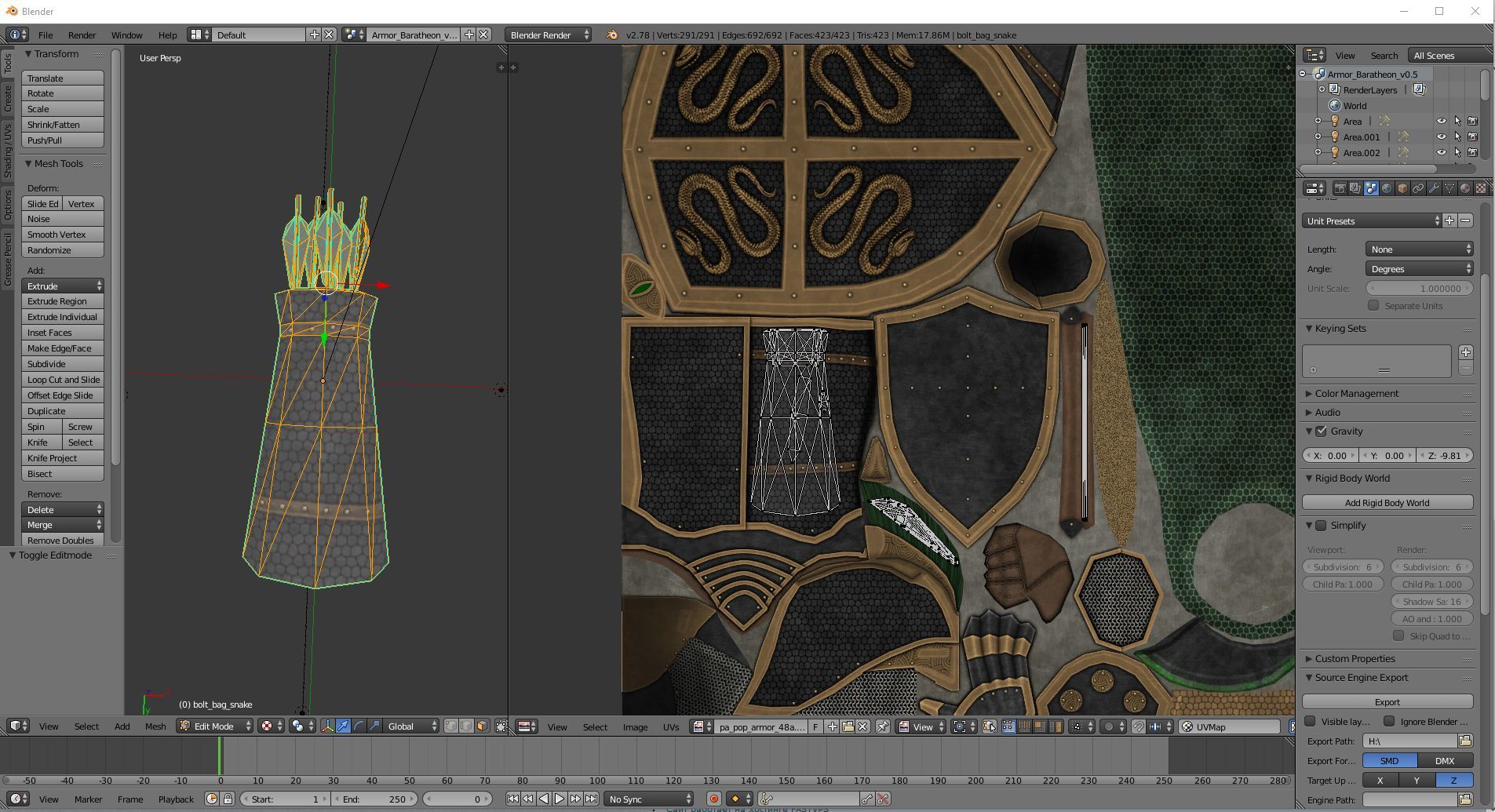
Task: Toggle selectability of Area.002 lamp
Action: (1457, 152)
